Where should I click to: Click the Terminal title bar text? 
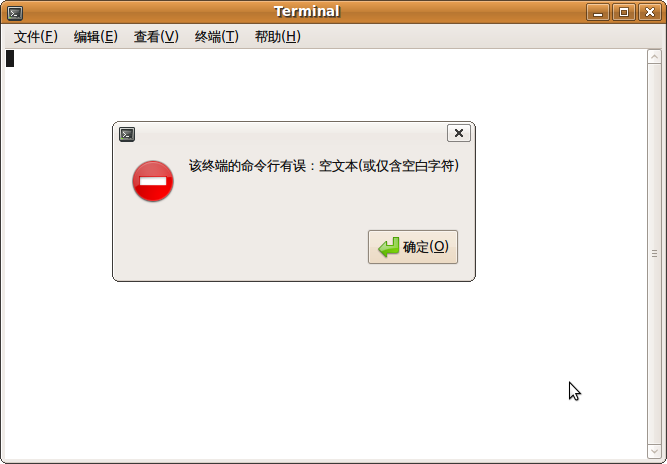point(307,11)
